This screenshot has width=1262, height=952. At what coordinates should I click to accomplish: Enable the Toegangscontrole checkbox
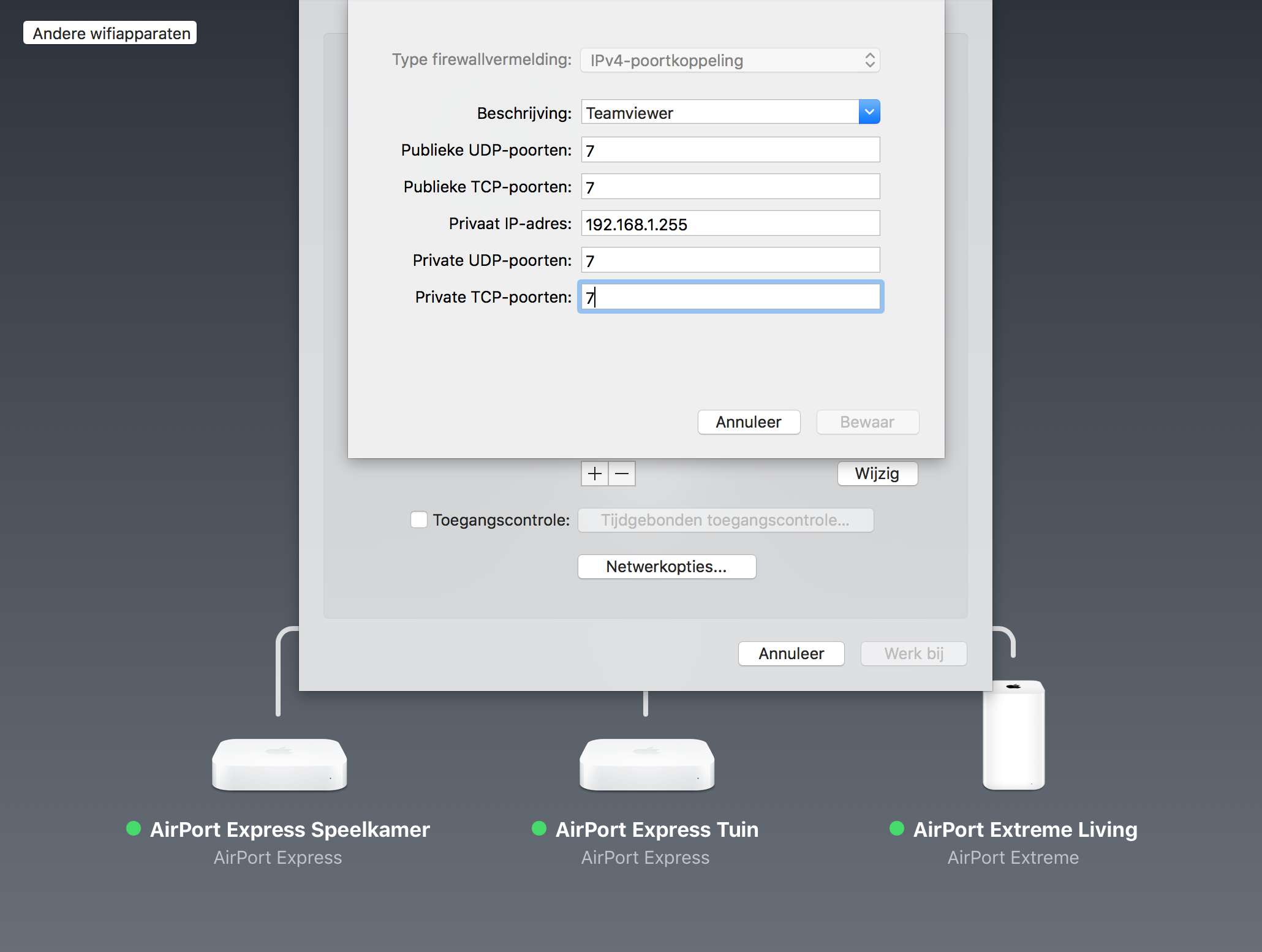pos(419,519)
